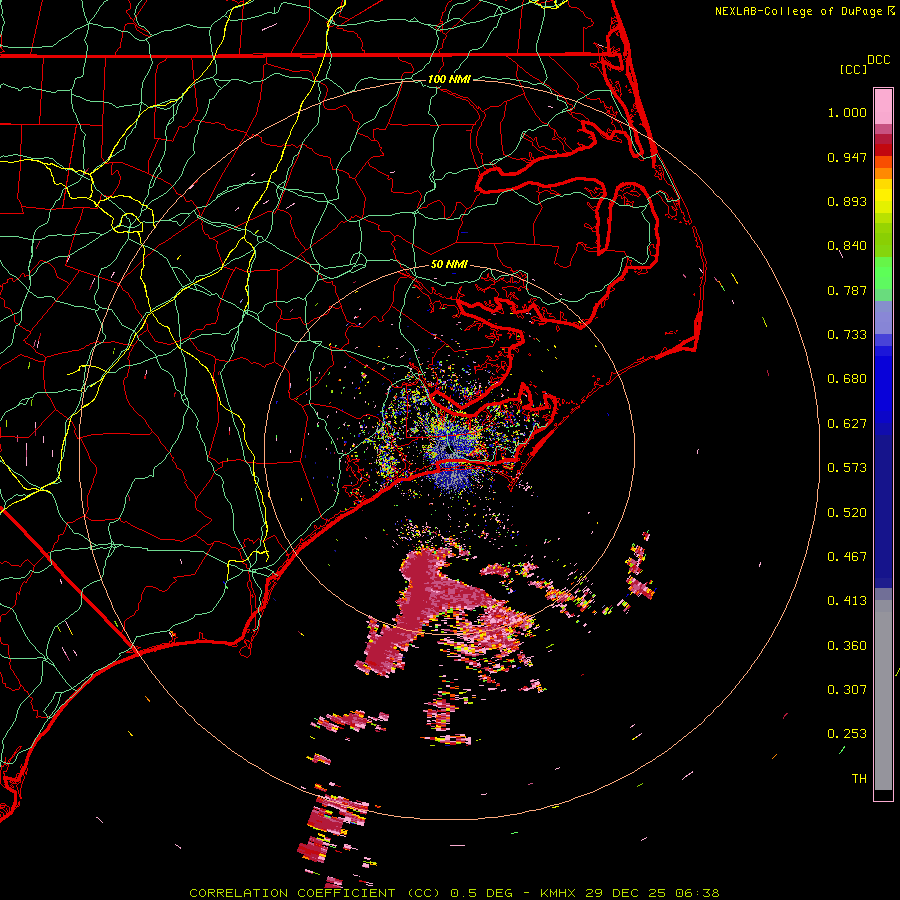Click the light pink swatch at the scale top
The height and width of the screenshot is (900, 900).
[883, 107]
